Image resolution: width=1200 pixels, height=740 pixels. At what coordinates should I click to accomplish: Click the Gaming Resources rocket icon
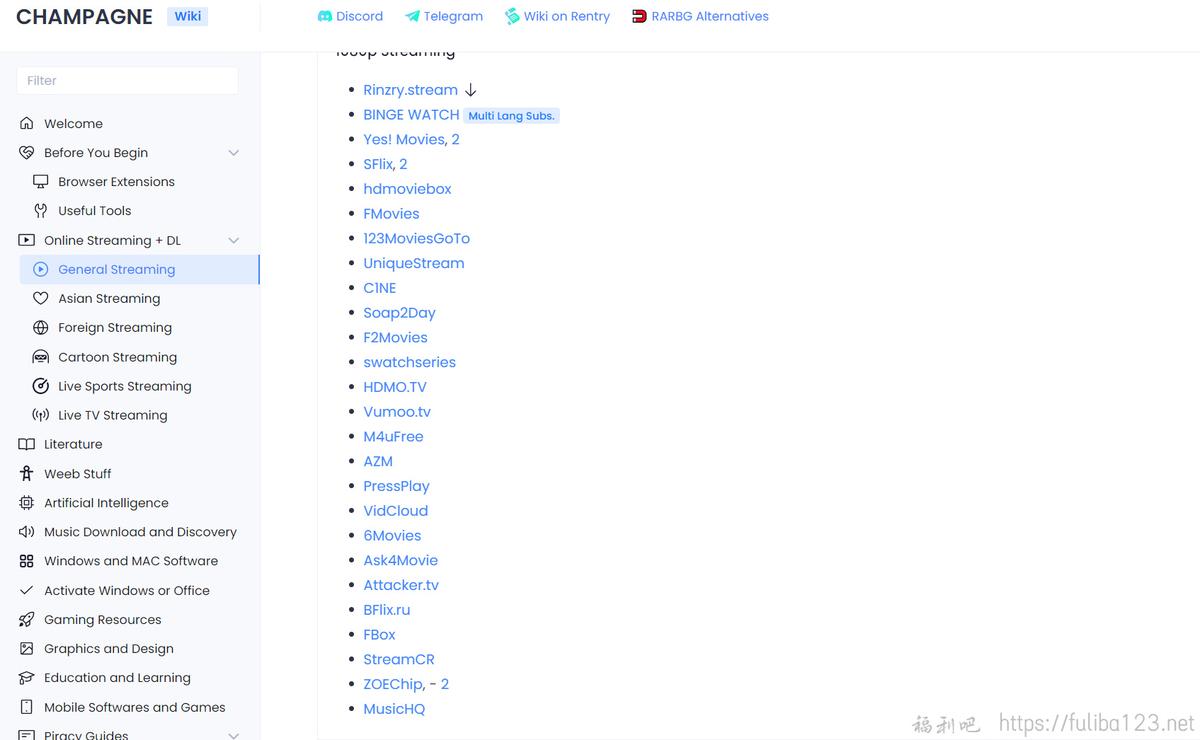click(x=27, y=620)
